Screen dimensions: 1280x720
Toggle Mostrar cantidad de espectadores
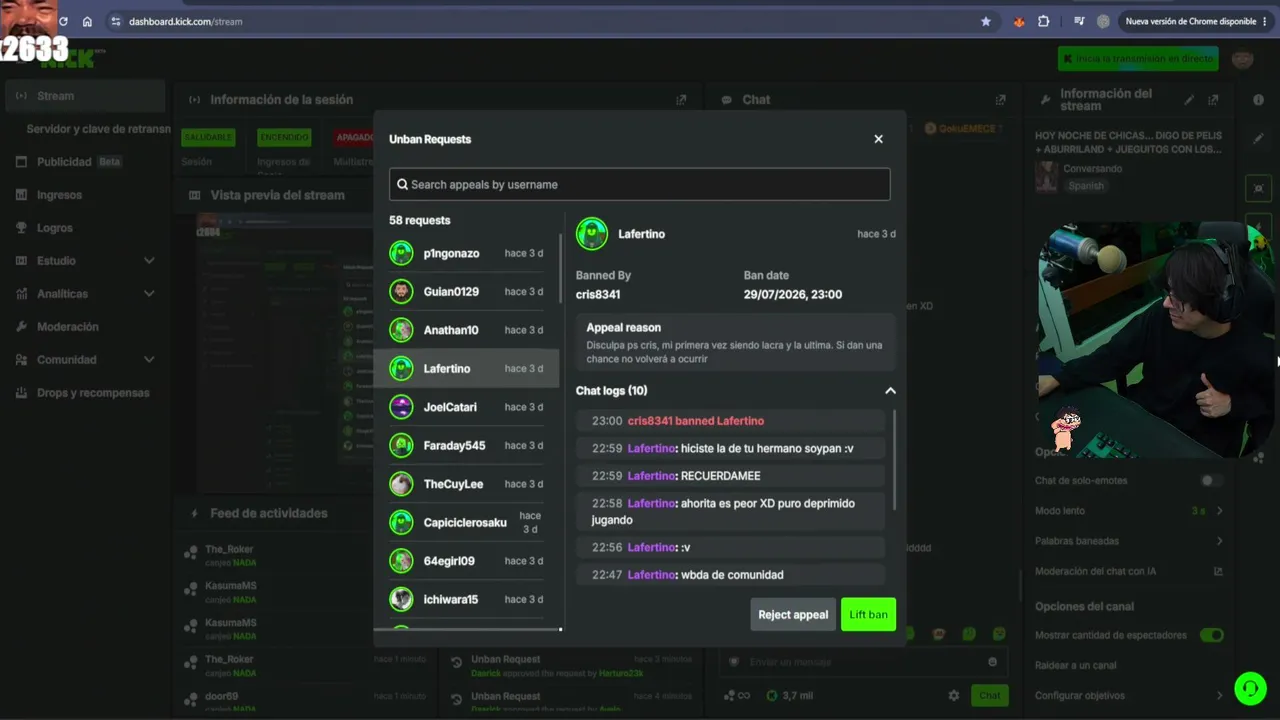[x=1211, y=635]
